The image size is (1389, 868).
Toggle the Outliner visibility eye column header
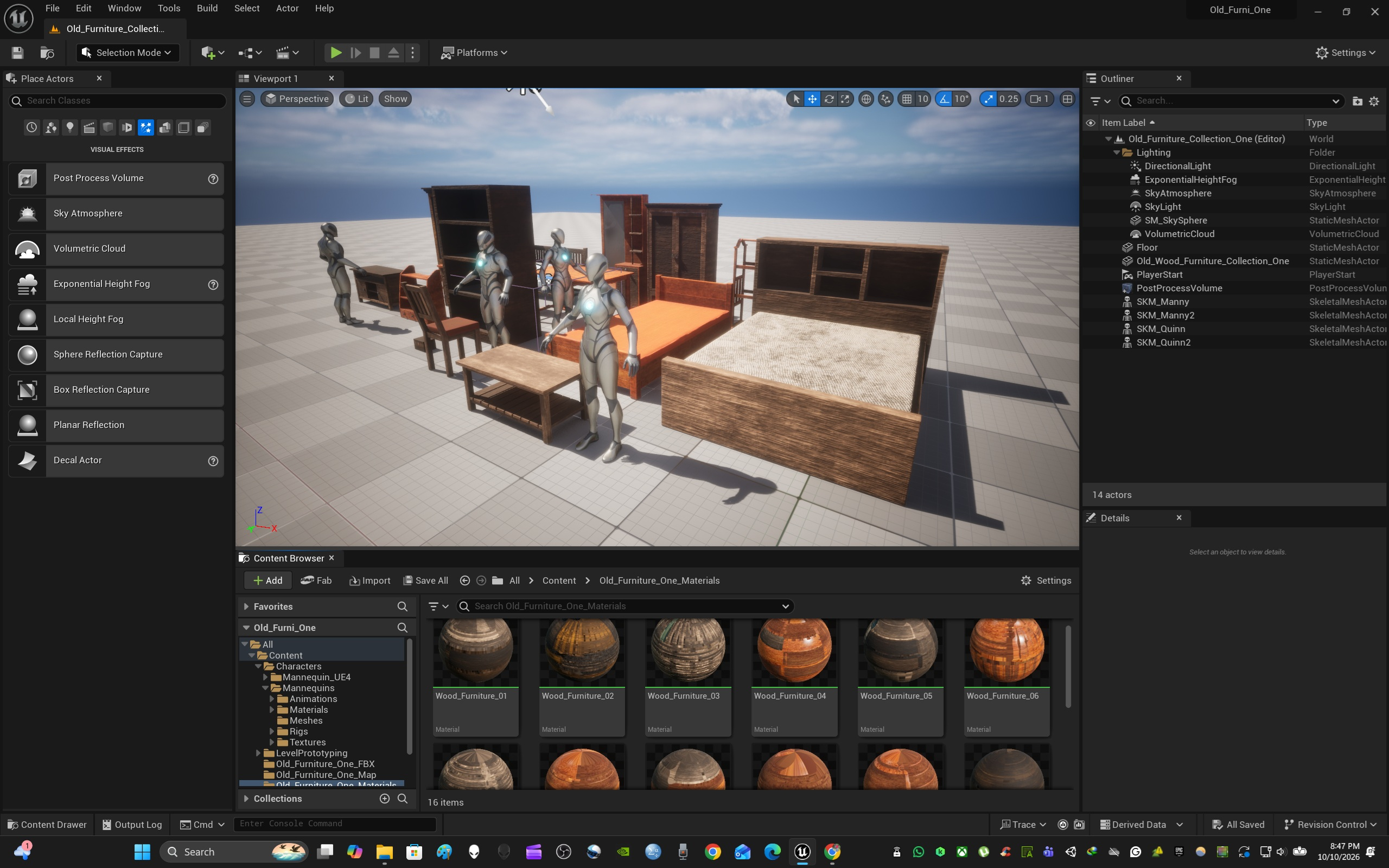[1091, 123]
